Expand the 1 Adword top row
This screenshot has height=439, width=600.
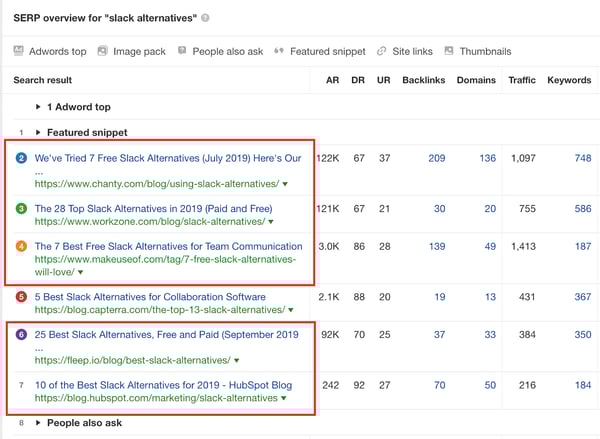[38, 107]
